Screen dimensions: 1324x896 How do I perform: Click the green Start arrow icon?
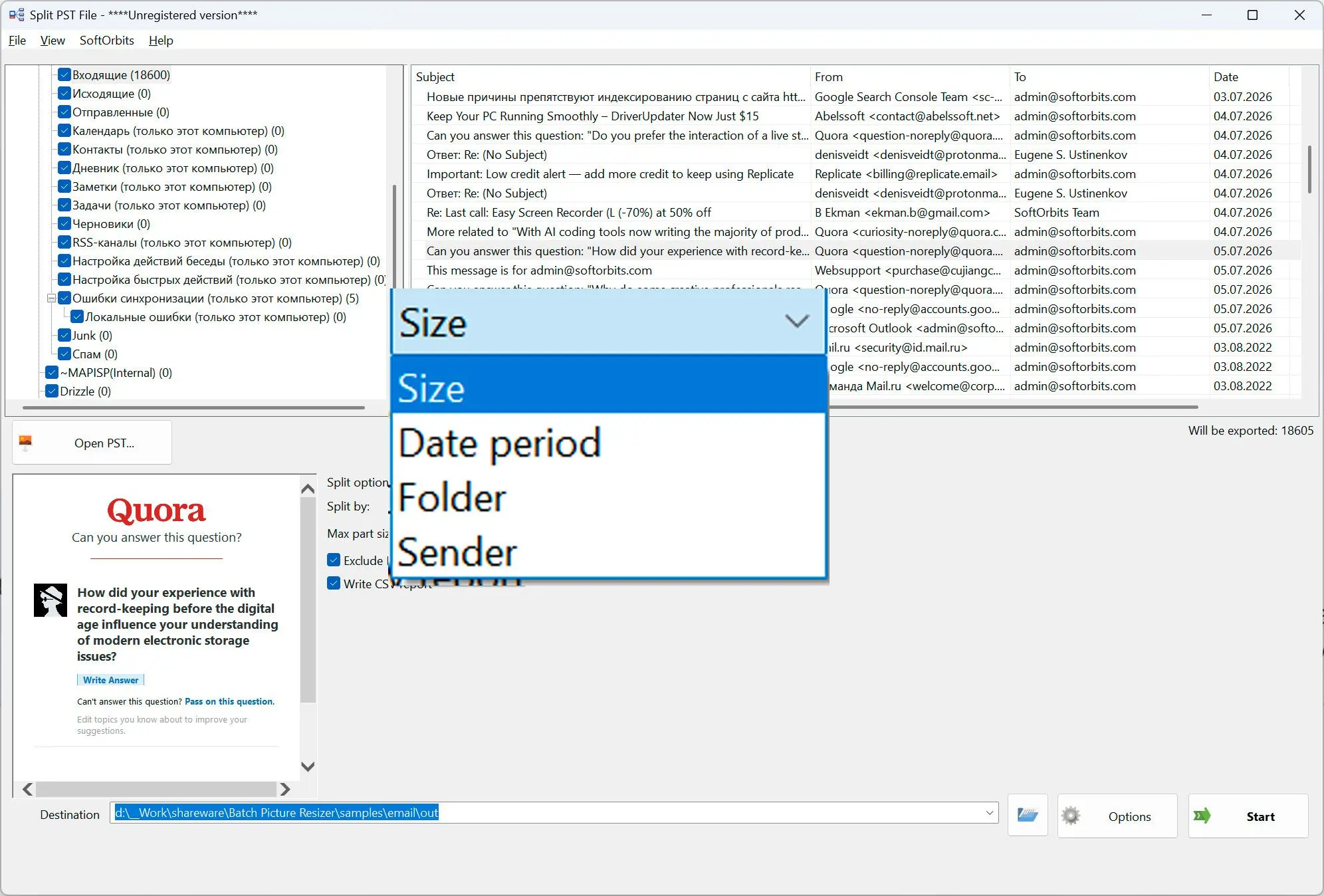1202,816
